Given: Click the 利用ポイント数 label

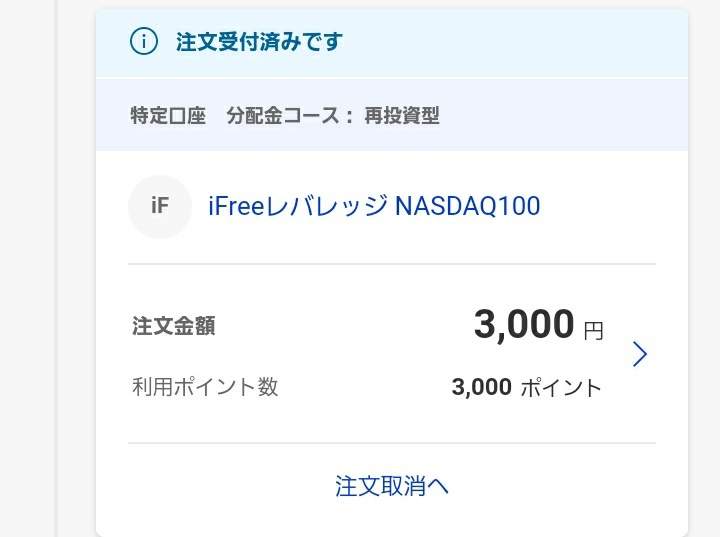Looking at the screenshot, I should [x=205, y=387].
